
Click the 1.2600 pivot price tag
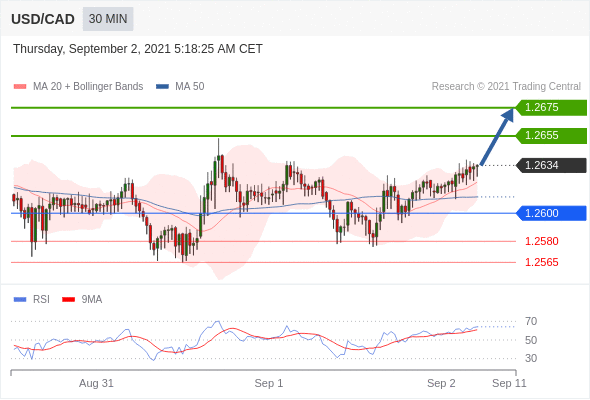(x=551, y=213)
